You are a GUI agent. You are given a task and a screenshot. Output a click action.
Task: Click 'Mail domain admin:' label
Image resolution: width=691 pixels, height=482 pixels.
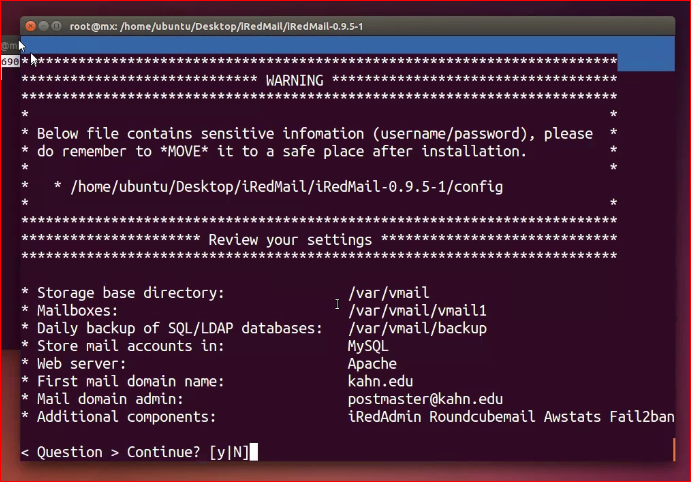[x=110, y=399]
